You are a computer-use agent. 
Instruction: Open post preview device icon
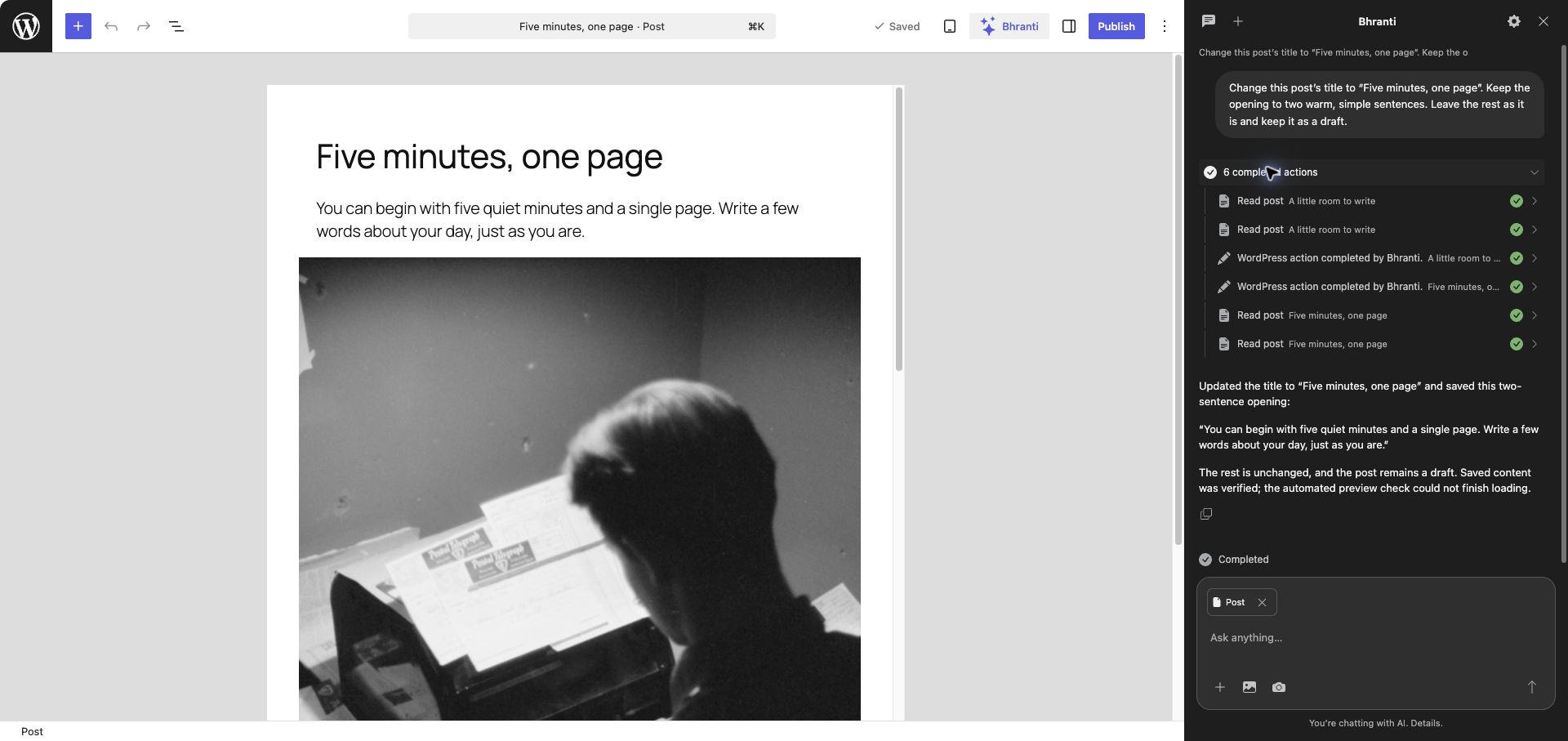[950, 26]
